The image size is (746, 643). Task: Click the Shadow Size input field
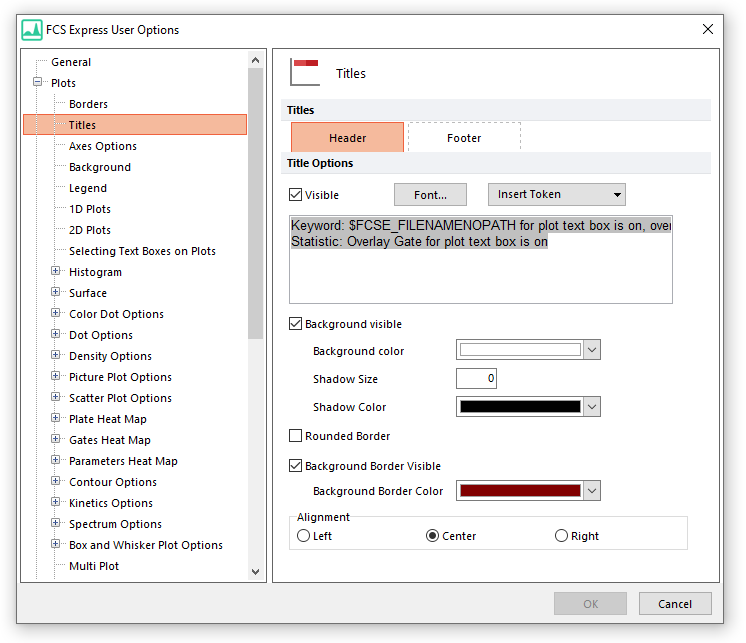tap(476, 379)
